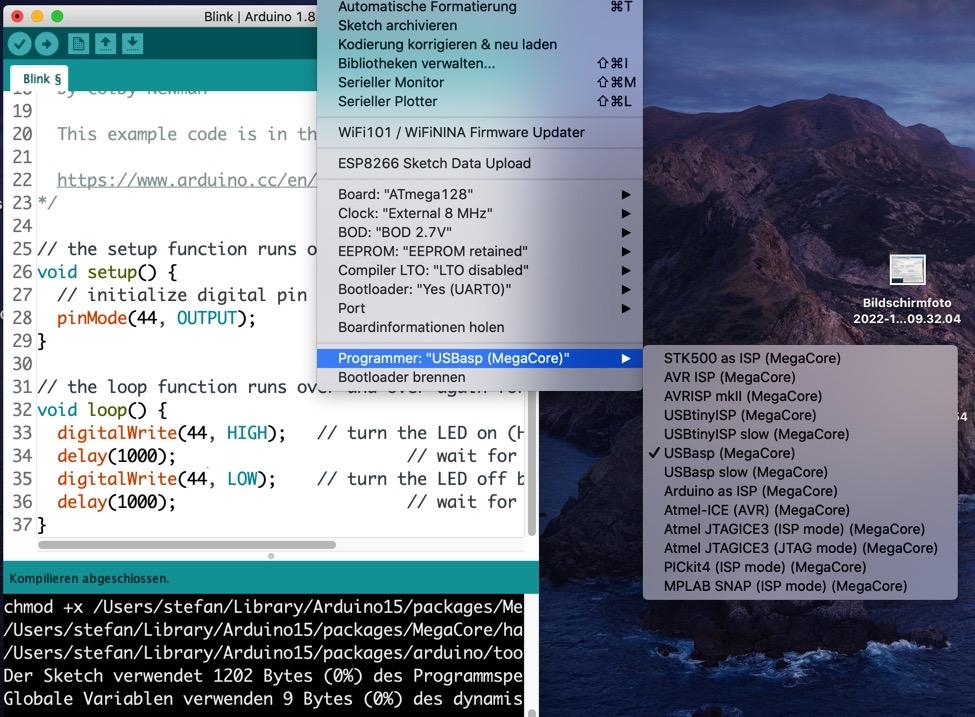975x717 pixels.
Task: Open the arduino.cc link in code
Action: click(187, 180)
